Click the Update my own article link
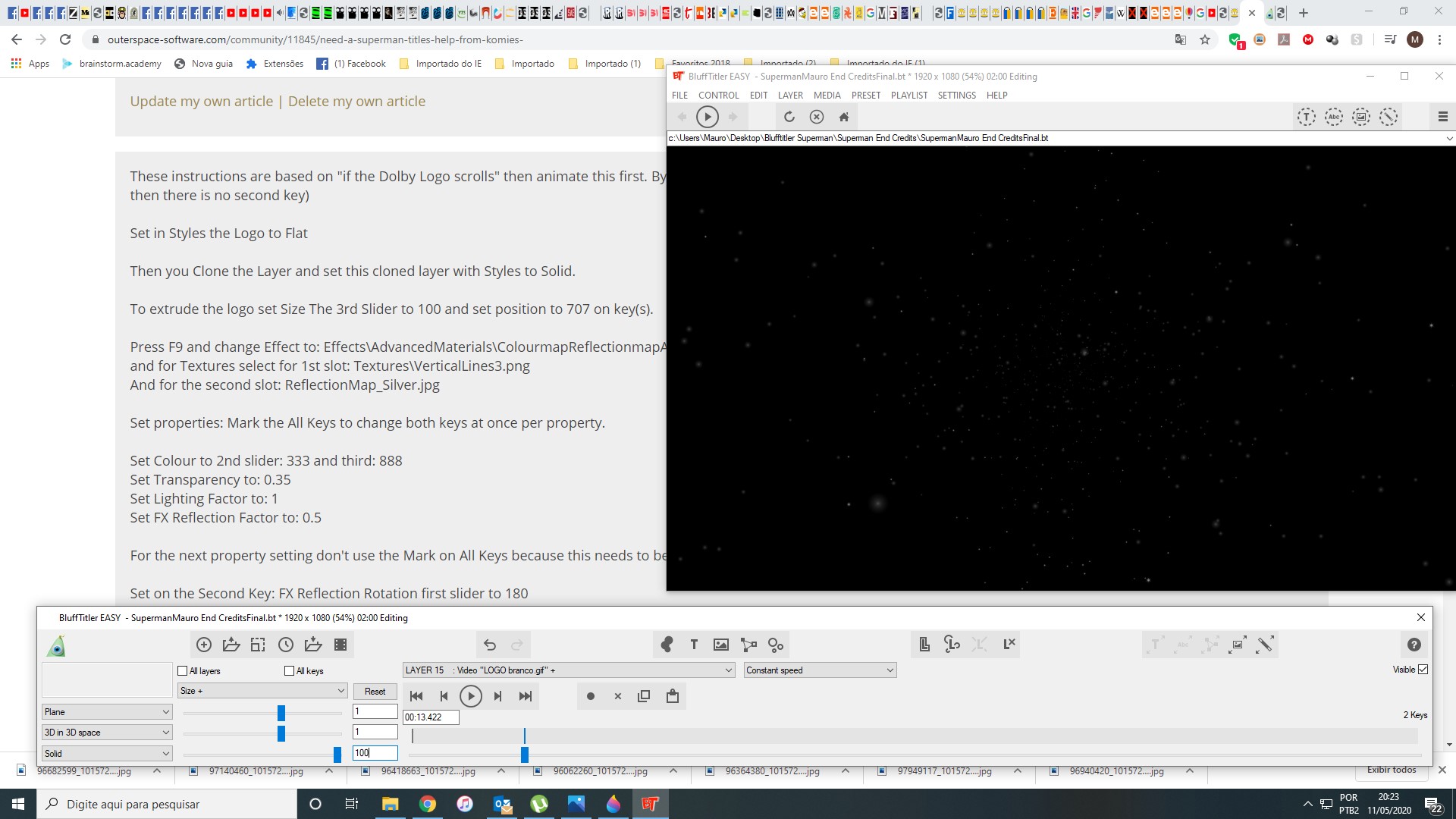1456x819 pixels. click(201, 102)
